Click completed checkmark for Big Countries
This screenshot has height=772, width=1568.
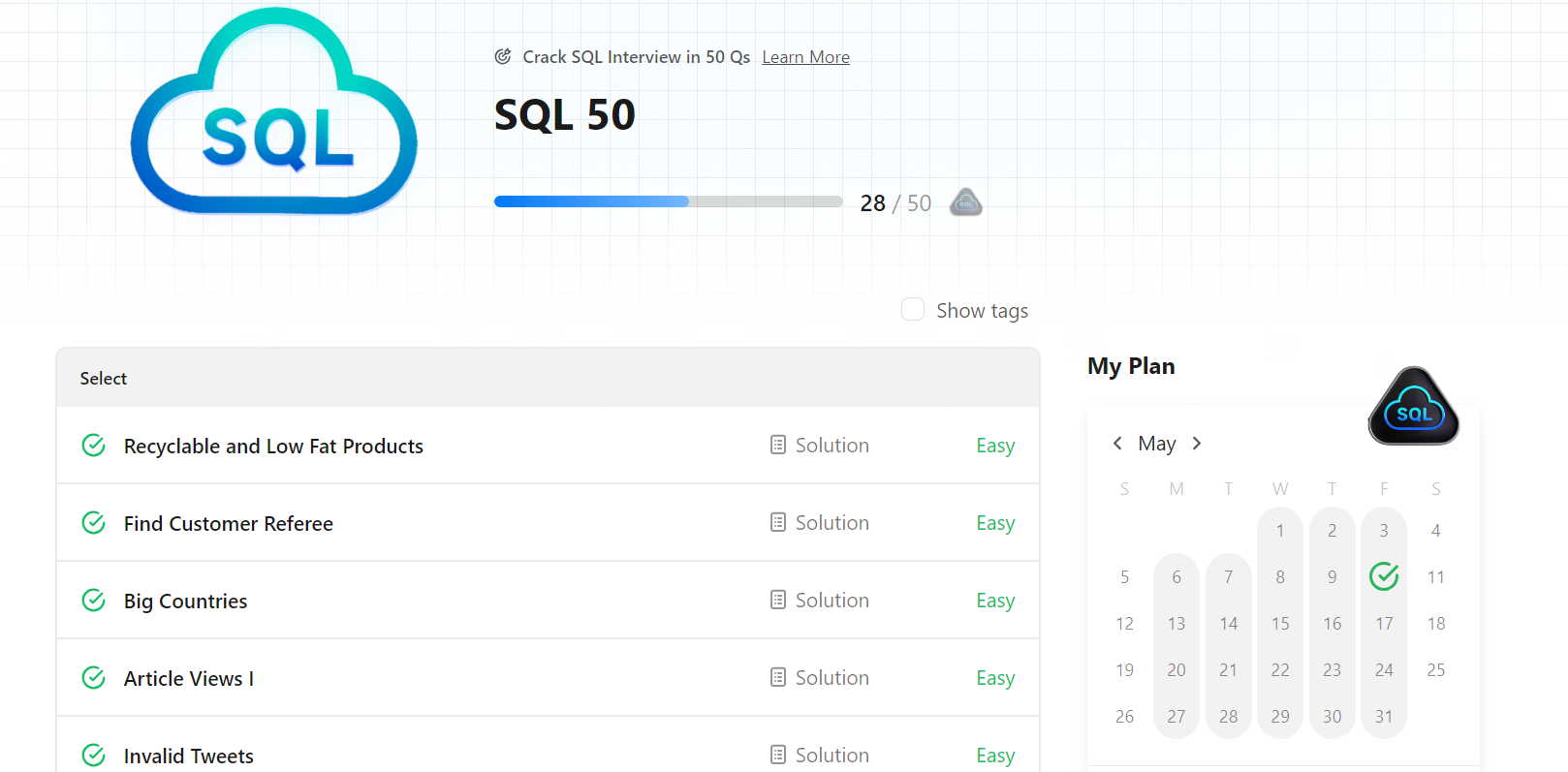pyautogui.click(x=94, y=601)
